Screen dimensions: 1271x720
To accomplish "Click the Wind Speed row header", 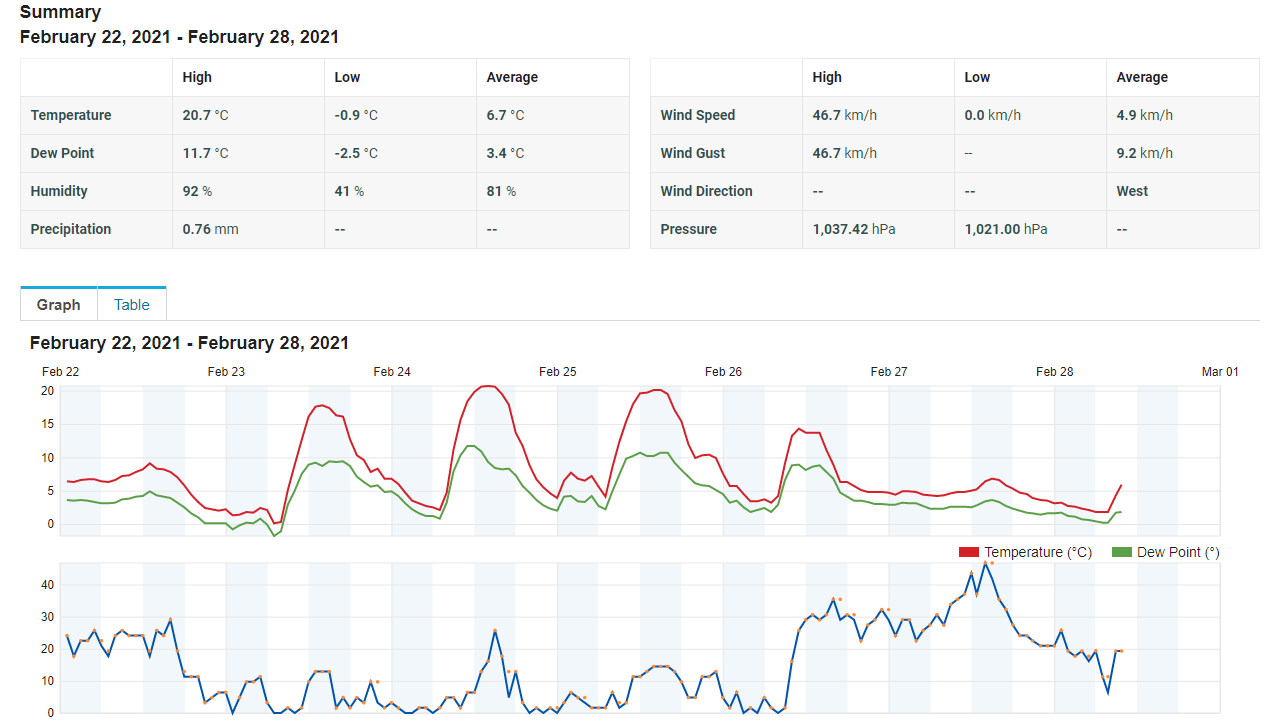I will point(697,115).
